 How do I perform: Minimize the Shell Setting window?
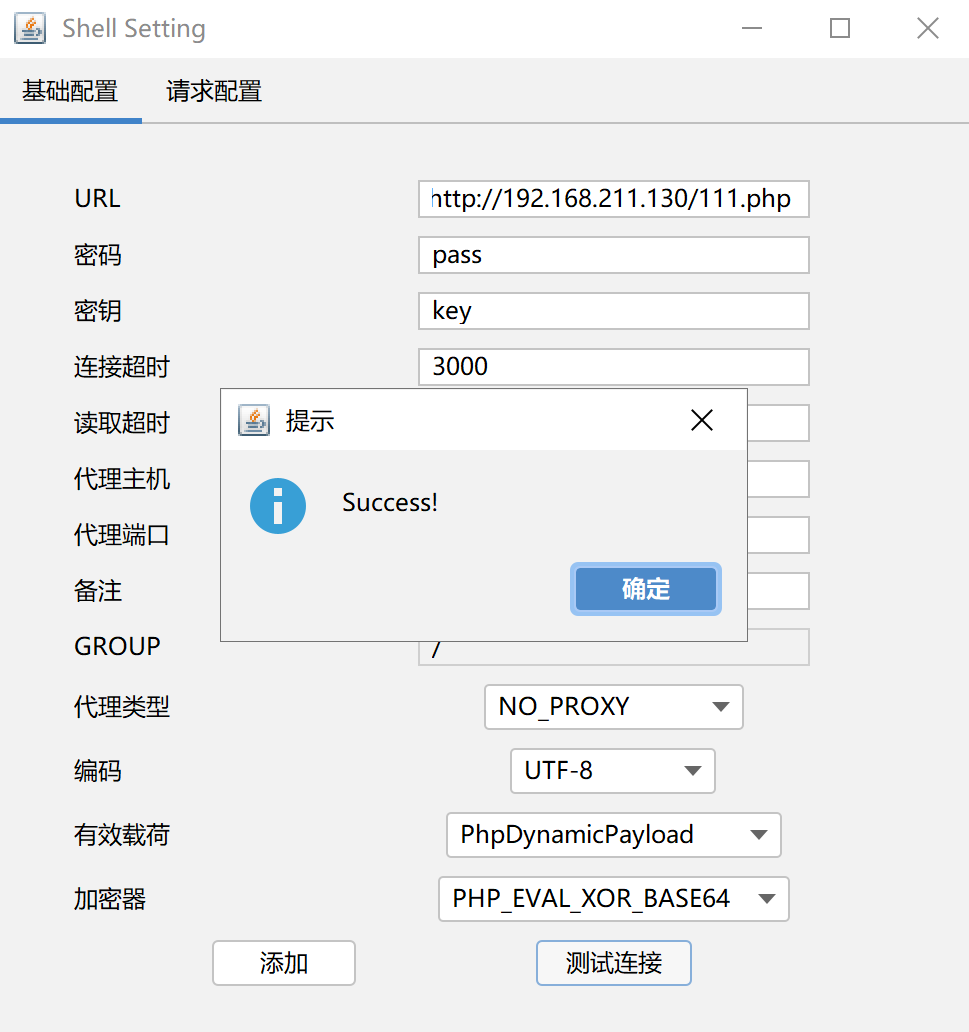[x=751, y=28]
